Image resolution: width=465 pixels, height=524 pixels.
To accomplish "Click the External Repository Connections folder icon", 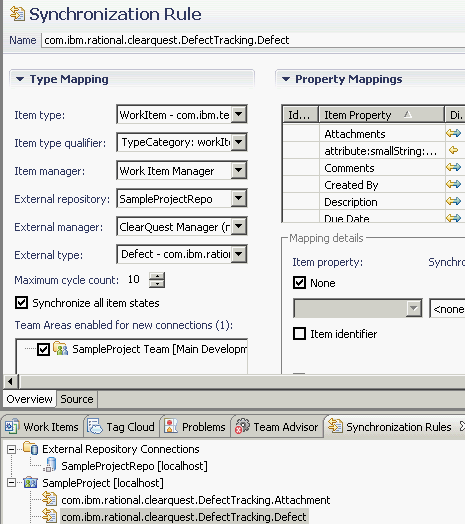I will click(31, 448).
